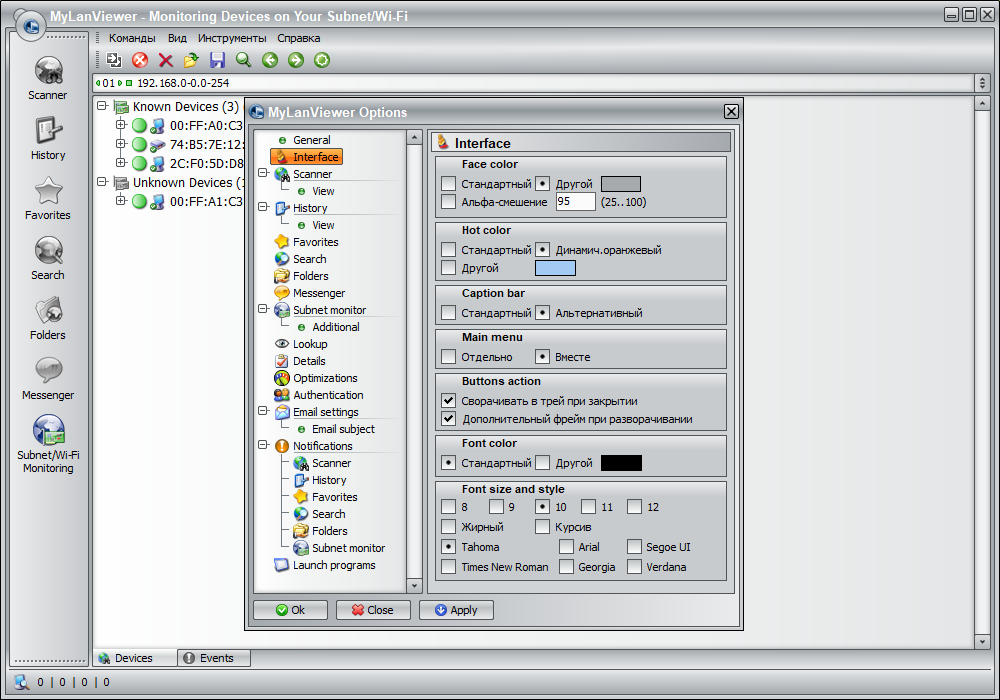
Task: Click the Ok button in Options dialog
Action: 290,610
